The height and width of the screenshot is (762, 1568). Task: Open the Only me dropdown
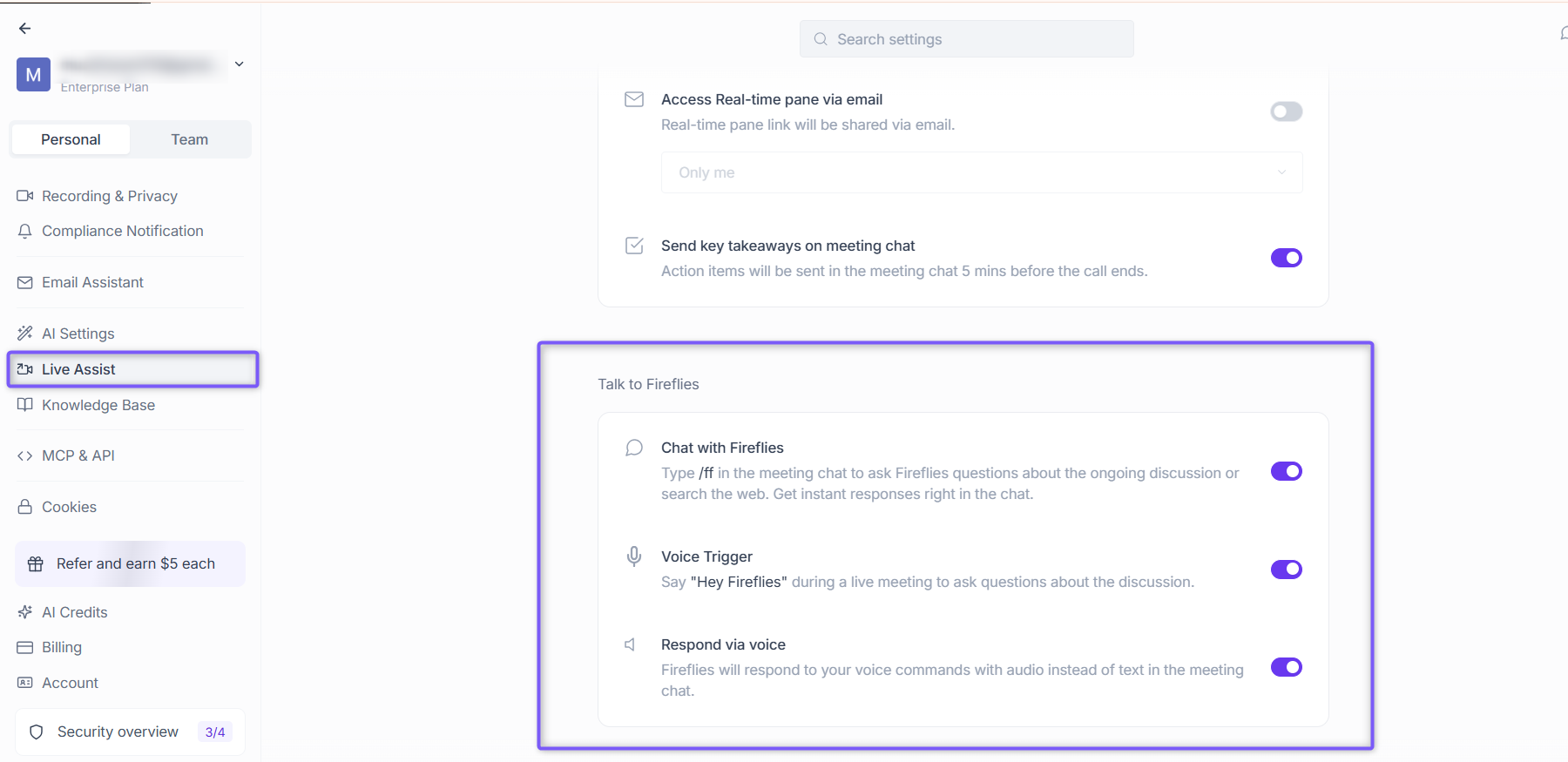982,172
